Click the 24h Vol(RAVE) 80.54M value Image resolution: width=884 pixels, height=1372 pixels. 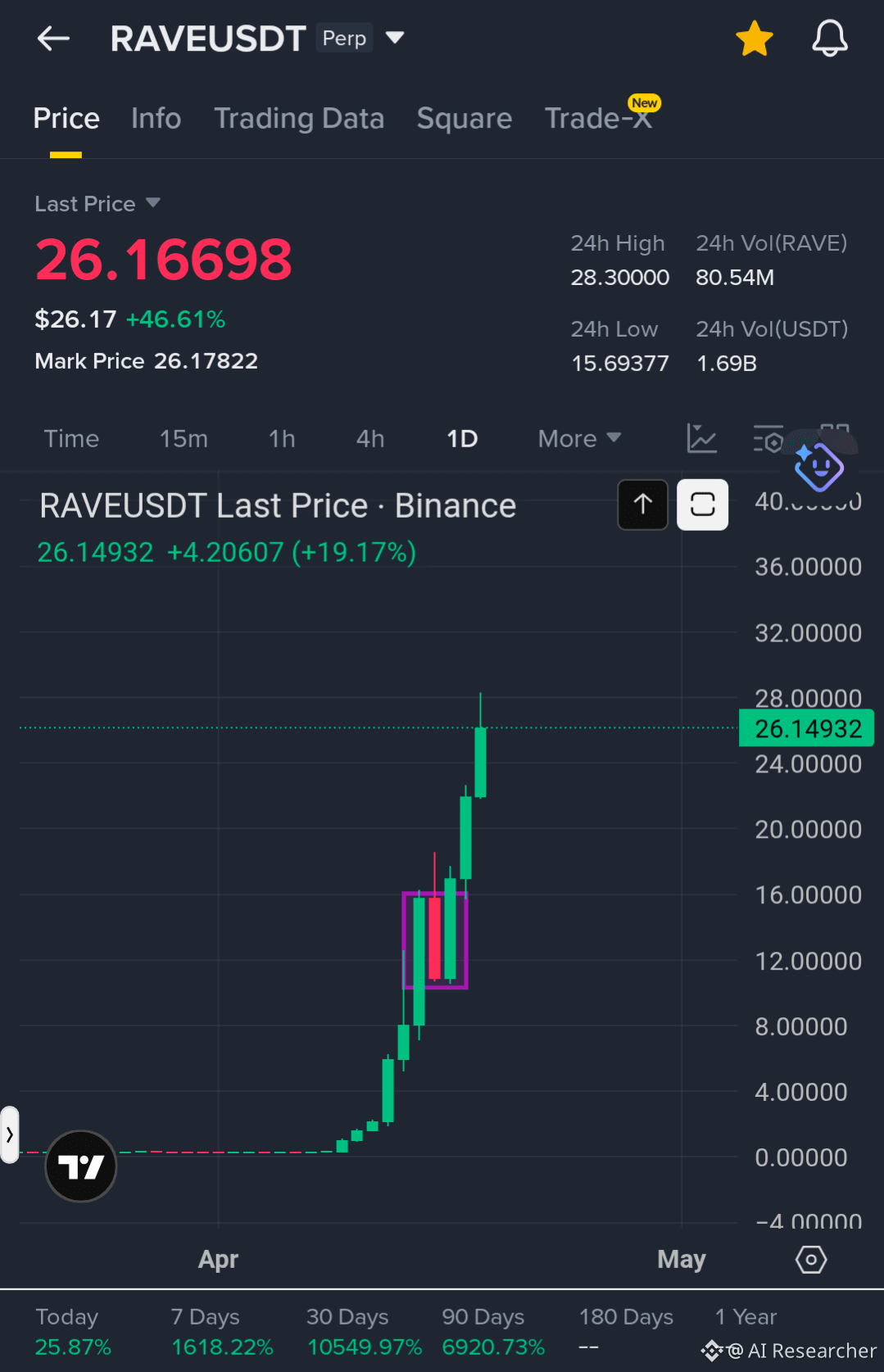(735, 278)
